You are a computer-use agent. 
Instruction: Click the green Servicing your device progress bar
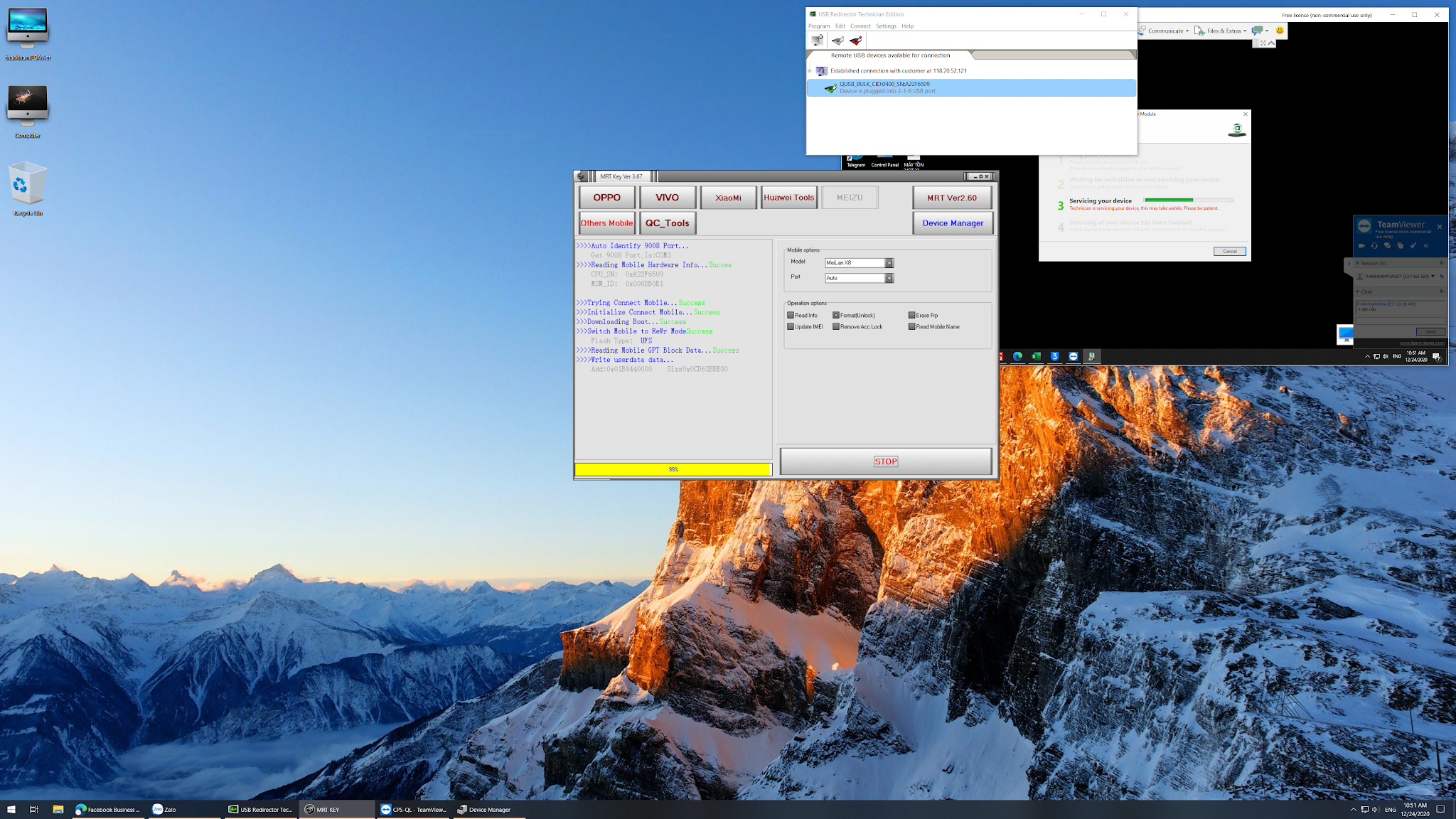tap(1188, 200)
